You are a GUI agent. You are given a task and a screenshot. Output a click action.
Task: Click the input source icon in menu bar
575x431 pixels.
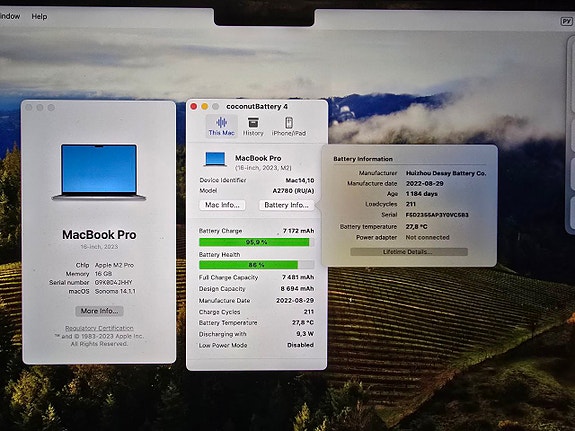click(567, 21)
